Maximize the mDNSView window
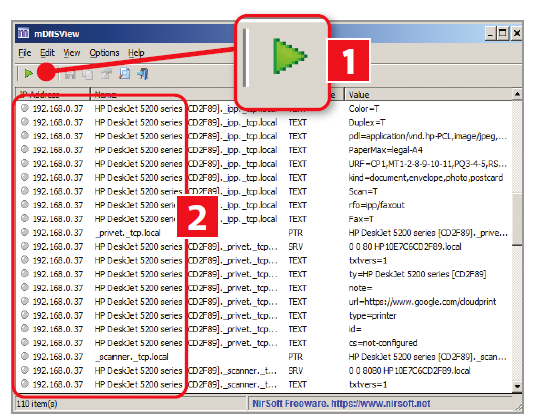 (503, 33)
